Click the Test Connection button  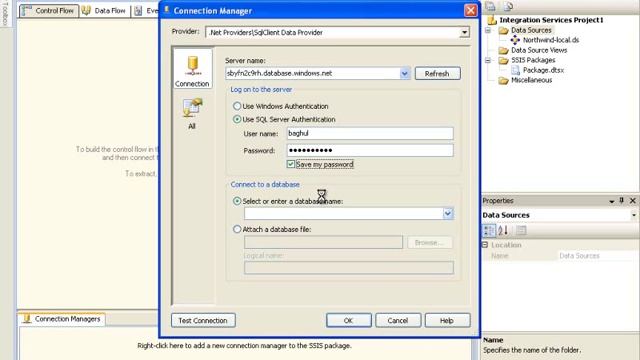click(203, 320)
